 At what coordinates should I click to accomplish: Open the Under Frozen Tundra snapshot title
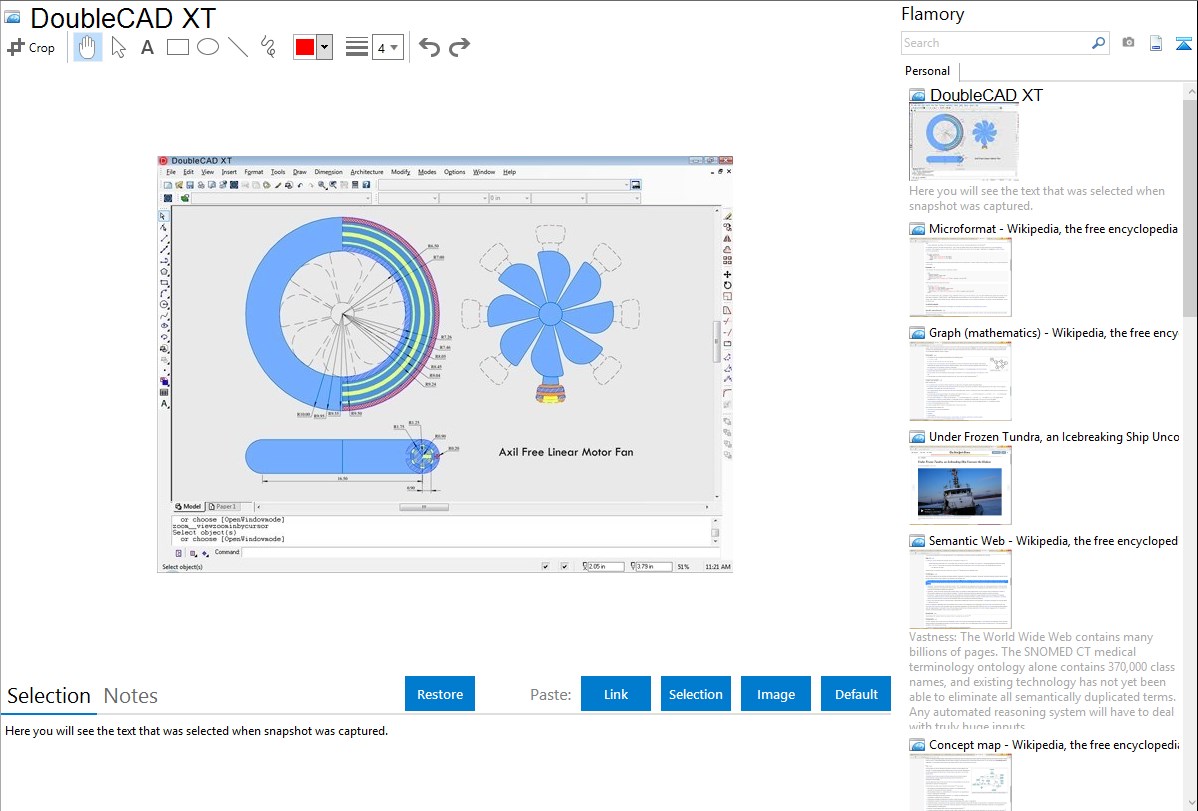[1054, 436]
